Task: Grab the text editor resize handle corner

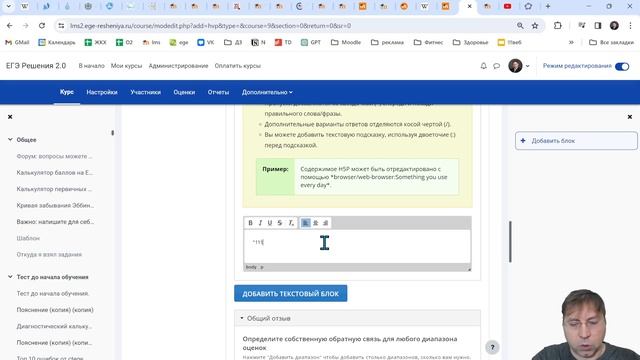Action: coord(469,269)
